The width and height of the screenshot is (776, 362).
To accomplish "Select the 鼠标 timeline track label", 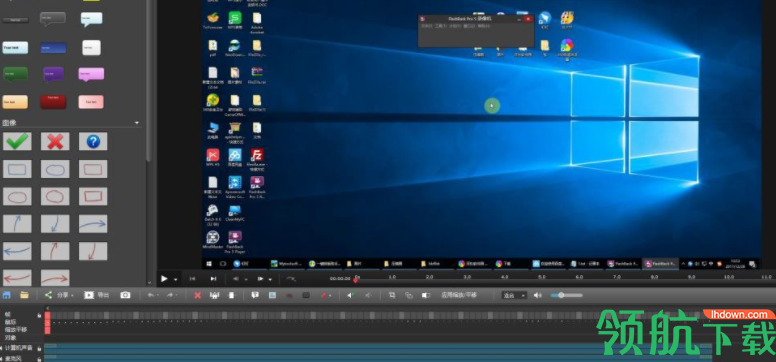I will pyautogui.click(x=10, y=322).
